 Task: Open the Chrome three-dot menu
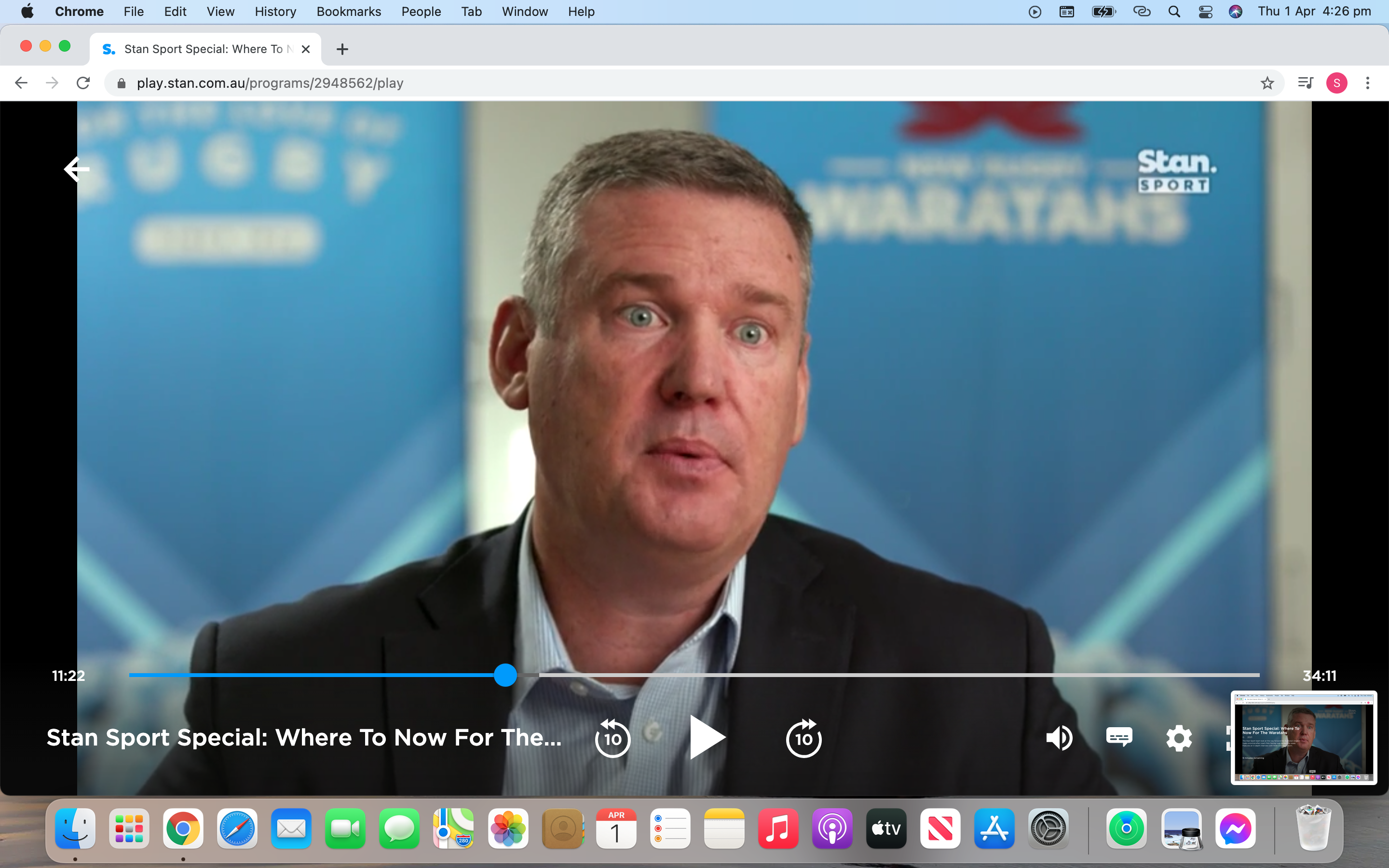[x=1367, y=83]
